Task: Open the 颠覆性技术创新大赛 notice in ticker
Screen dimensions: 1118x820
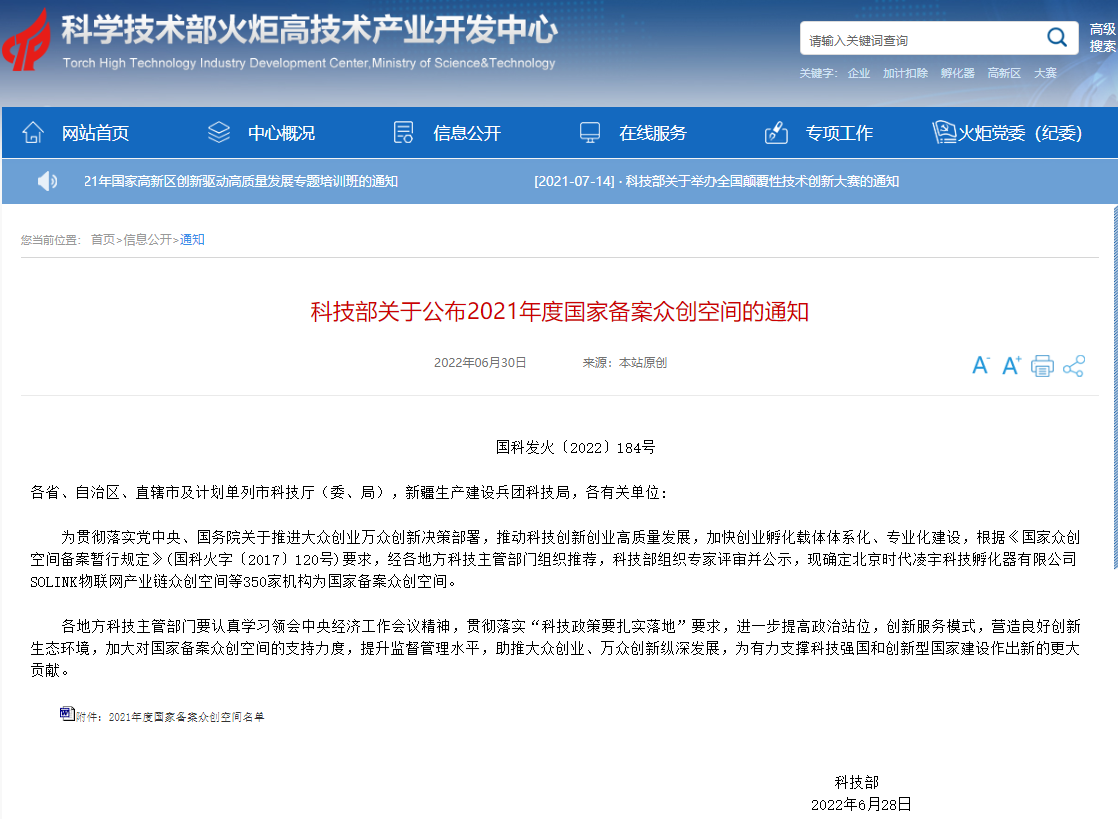Action: coord(716,181)
